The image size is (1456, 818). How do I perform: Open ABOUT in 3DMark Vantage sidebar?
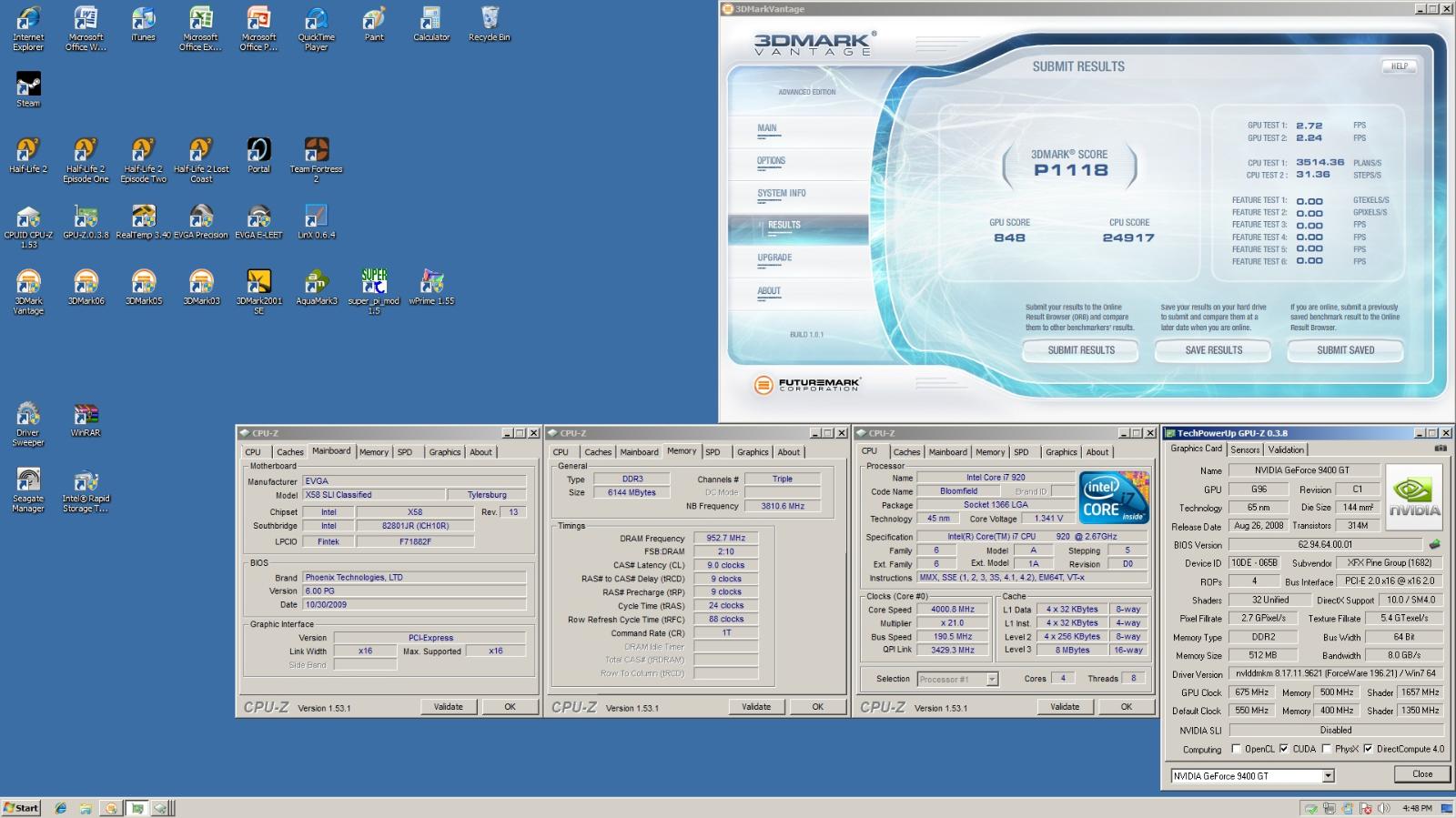tap(769, 291)
